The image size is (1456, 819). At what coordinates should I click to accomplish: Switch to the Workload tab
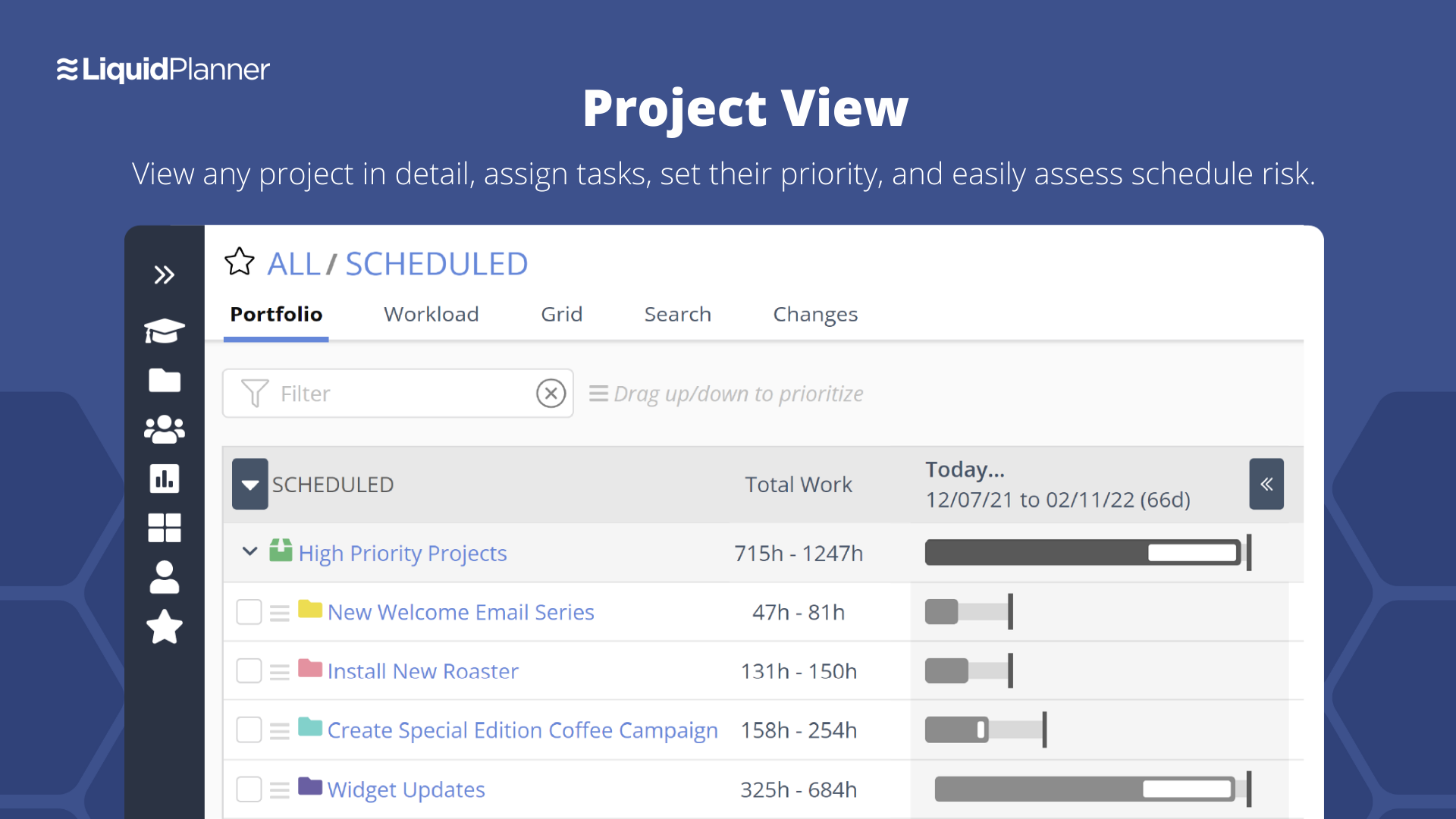coord(431,313)
